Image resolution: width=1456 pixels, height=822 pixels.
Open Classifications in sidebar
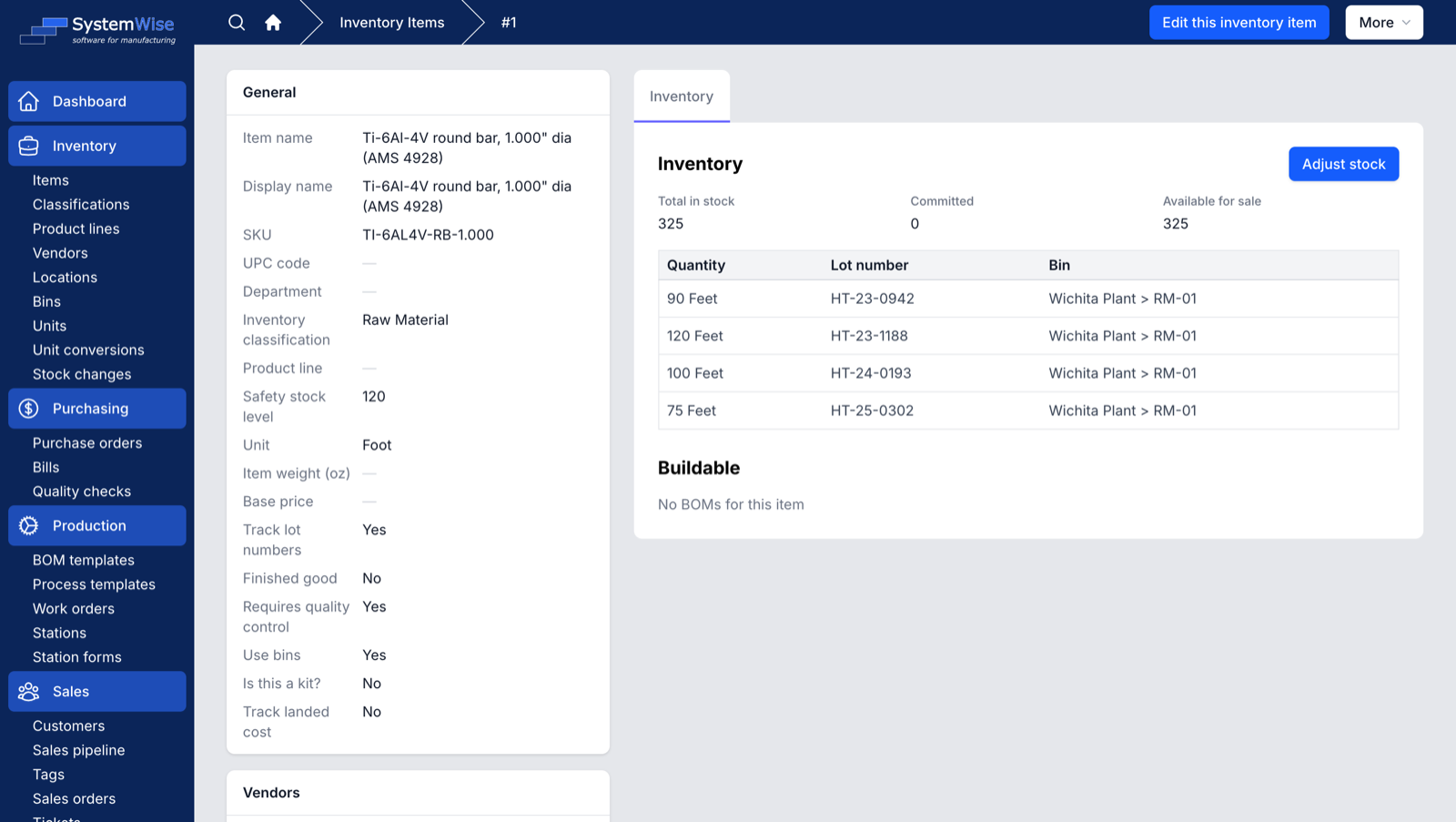tap(81, 205)
